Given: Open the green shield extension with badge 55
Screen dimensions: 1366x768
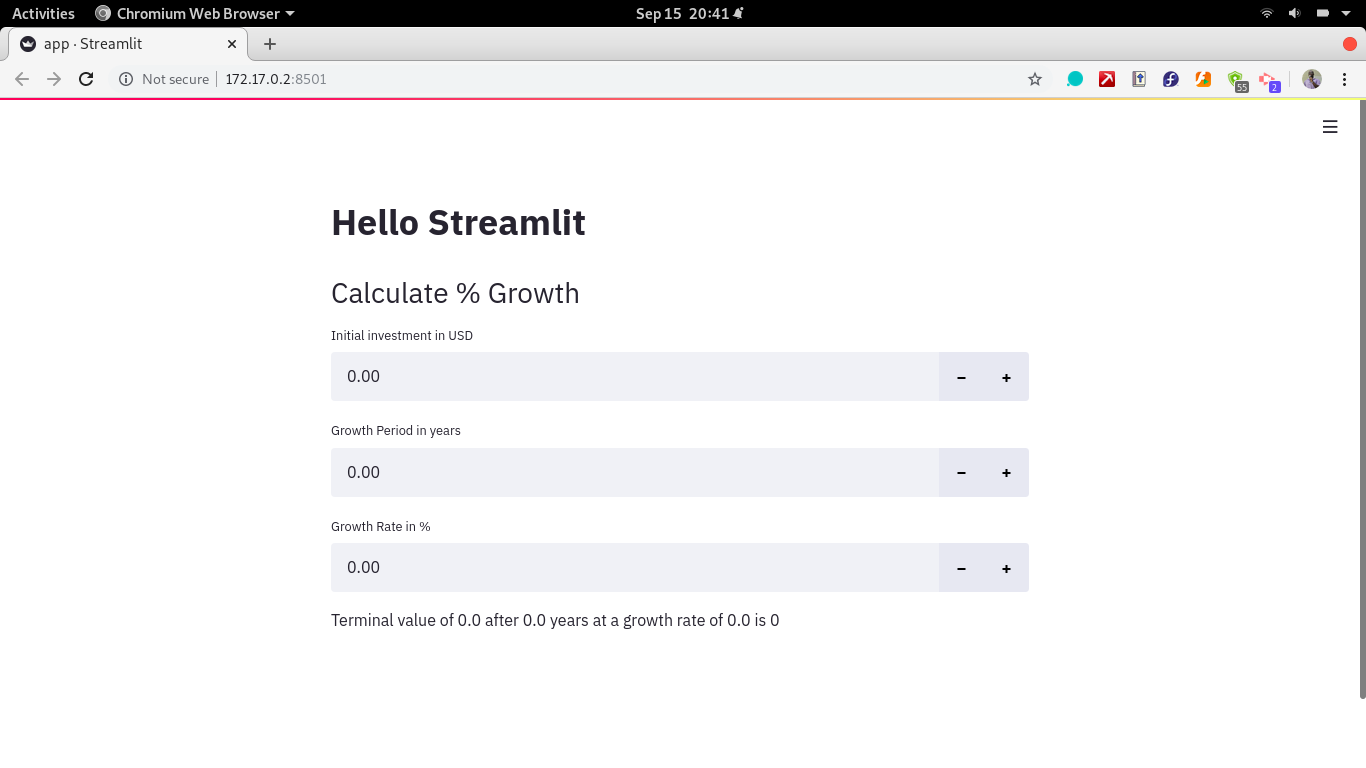Looking at the screenshot, I should (x=1237, y=81).
